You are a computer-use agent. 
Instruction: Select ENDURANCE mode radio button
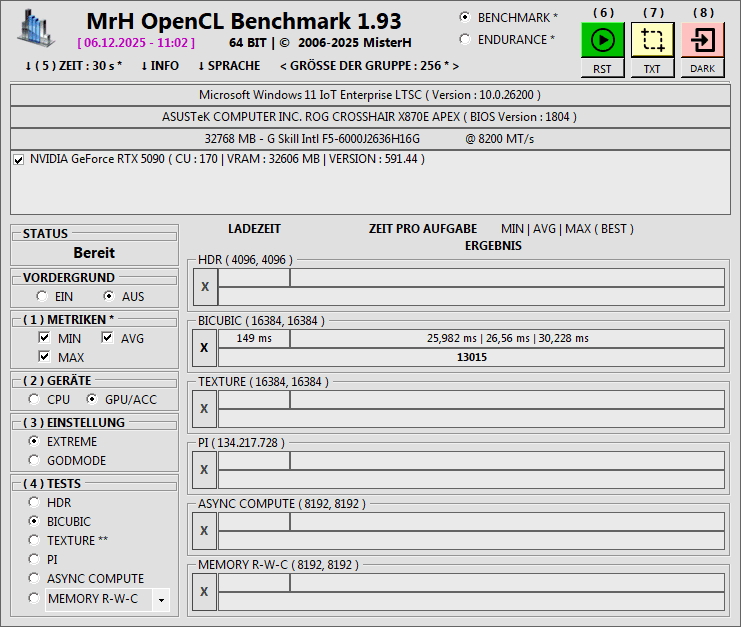point(465,39)
